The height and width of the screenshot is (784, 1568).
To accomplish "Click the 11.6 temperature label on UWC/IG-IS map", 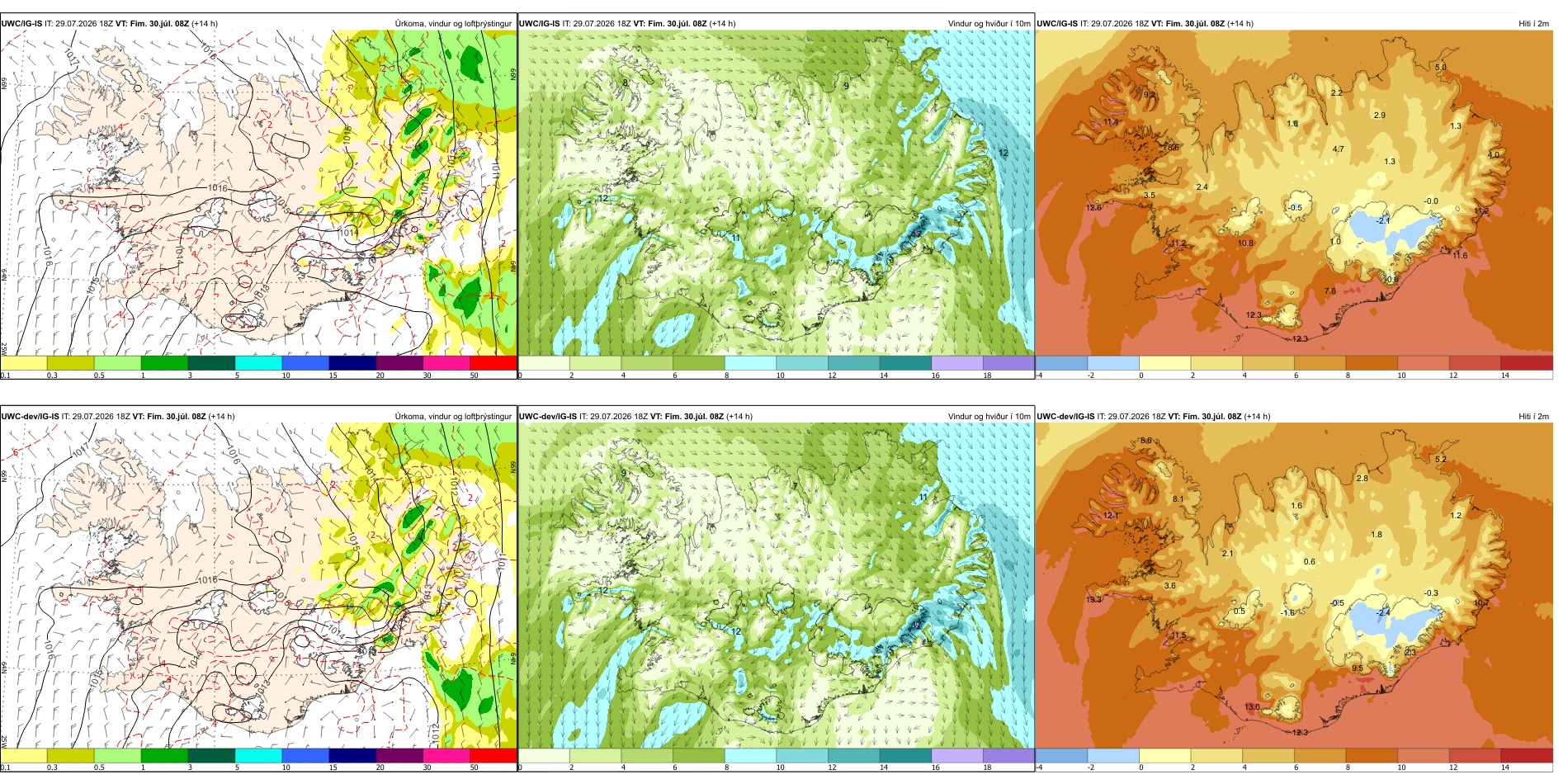I will click(x=1460, y=256).
